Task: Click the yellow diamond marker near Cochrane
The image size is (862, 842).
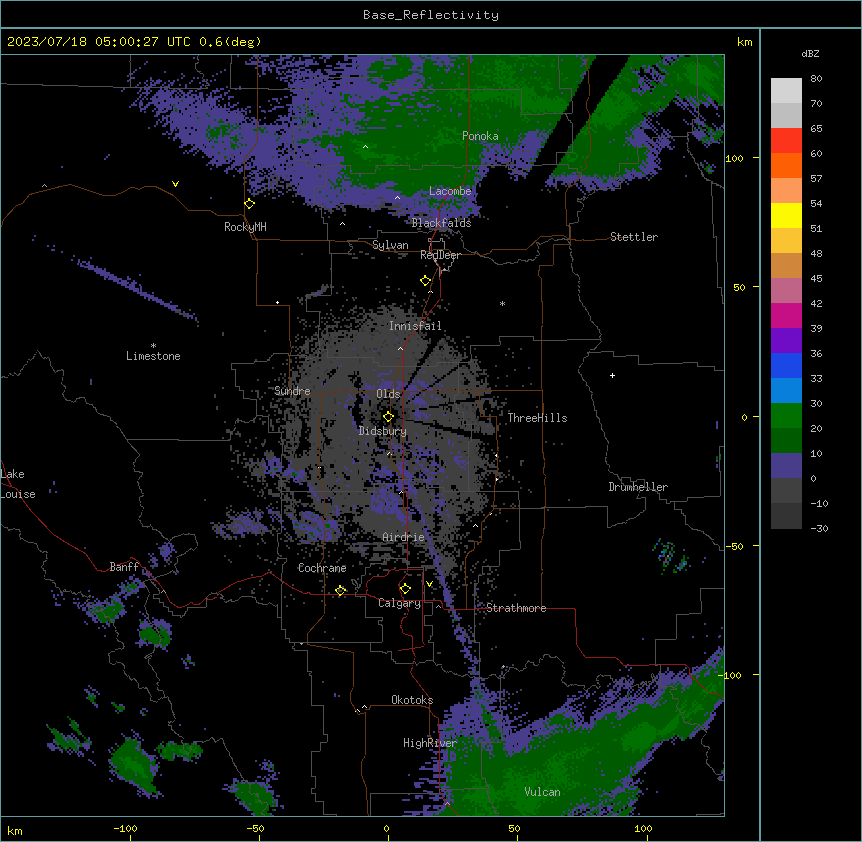Action: pos(340,590)
